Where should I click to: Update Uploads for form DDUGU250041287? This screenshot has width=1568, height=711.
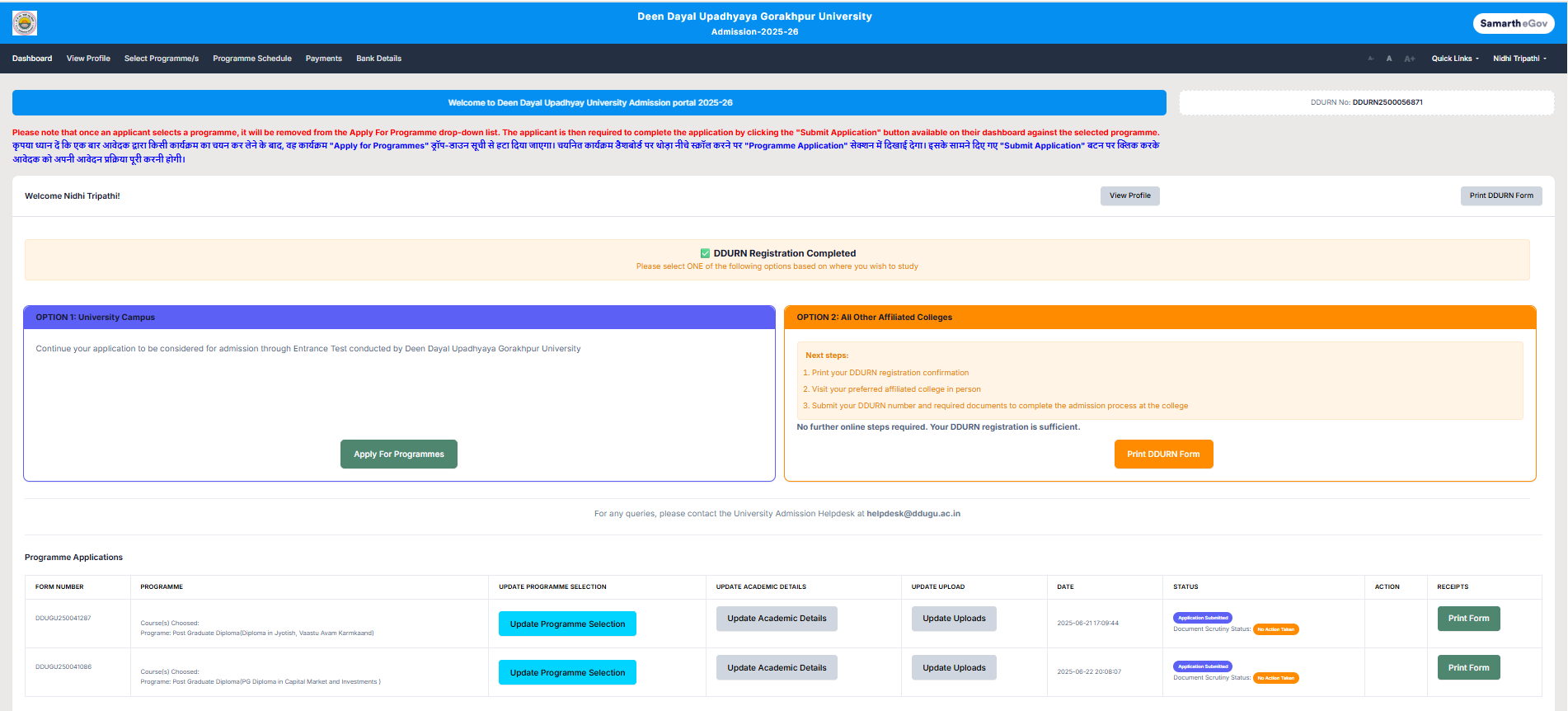click(x=954, y=619)
